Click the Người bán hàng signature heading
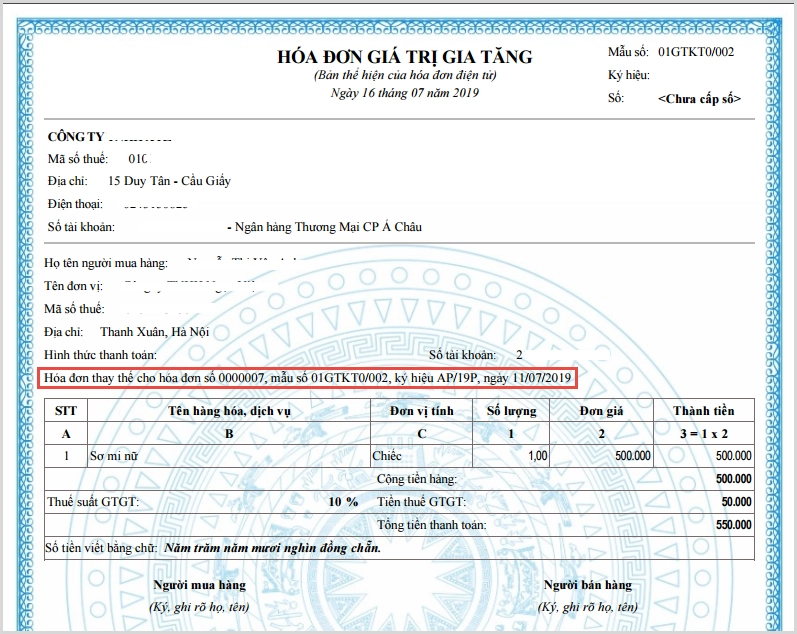This screenshot has width=797, height=634. pos(587,585)
